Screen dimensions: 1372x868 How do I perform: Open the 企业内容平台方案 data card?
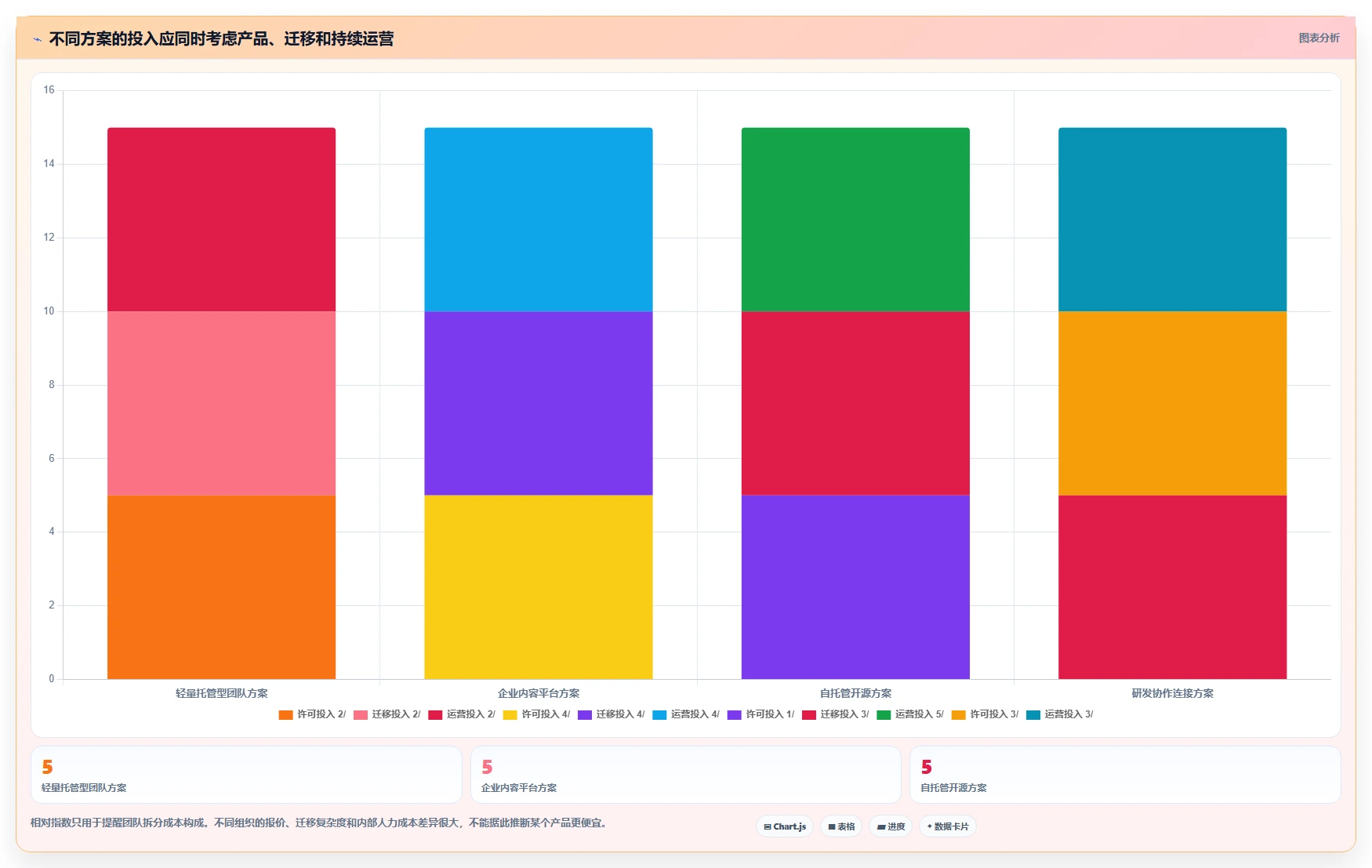[686, 775]
